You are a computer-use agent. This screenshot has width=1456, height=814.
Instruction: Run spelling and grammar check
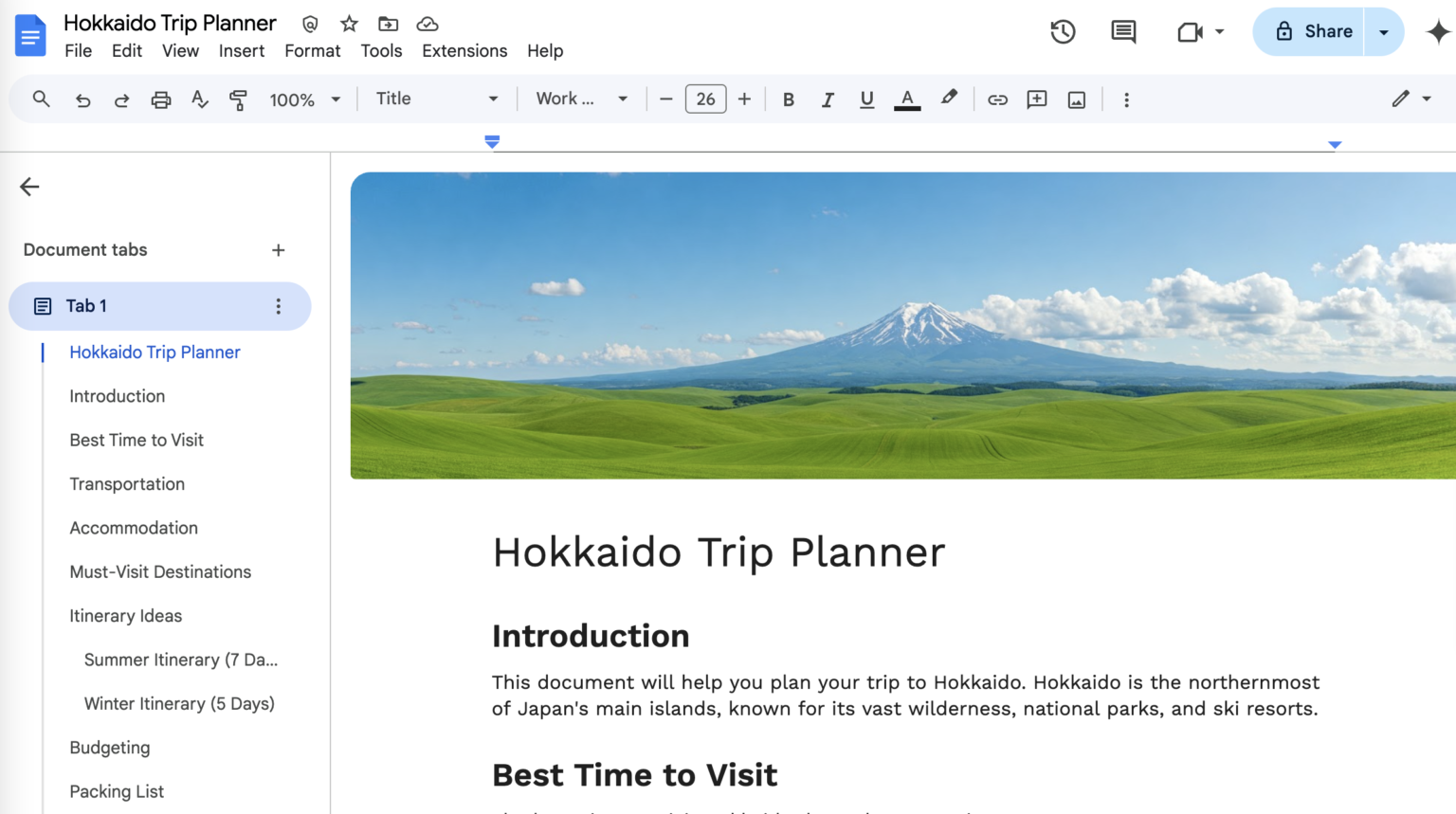click(x=200, y=99)
